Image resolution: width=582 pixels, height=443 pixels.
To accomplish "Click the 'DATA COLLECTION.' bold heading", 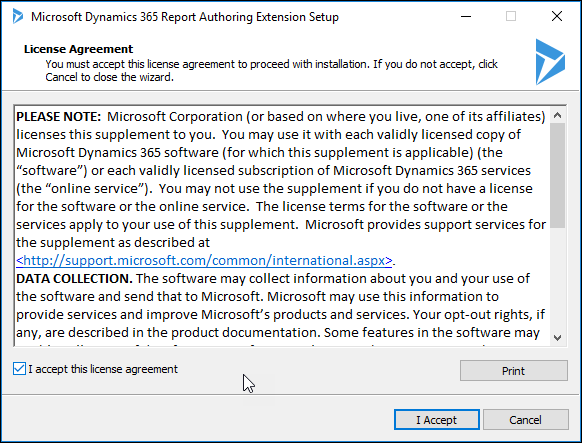I will [74, 279].
